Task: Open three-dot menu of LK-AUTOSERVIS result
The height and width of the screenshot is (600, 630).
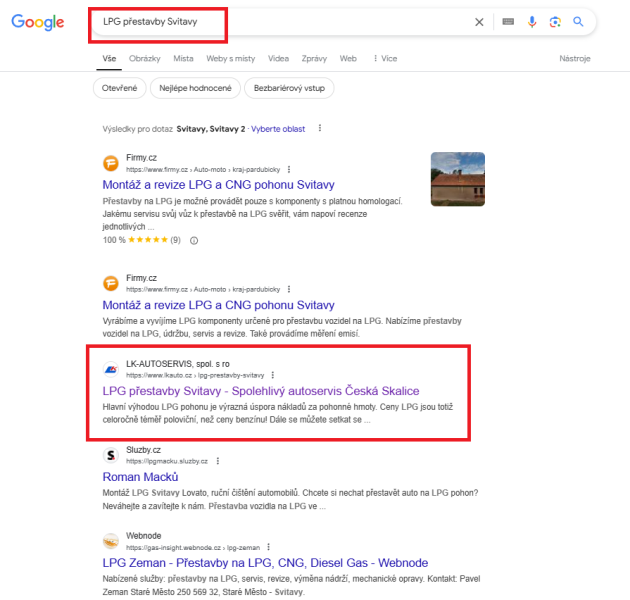Action: pos(272,375)
